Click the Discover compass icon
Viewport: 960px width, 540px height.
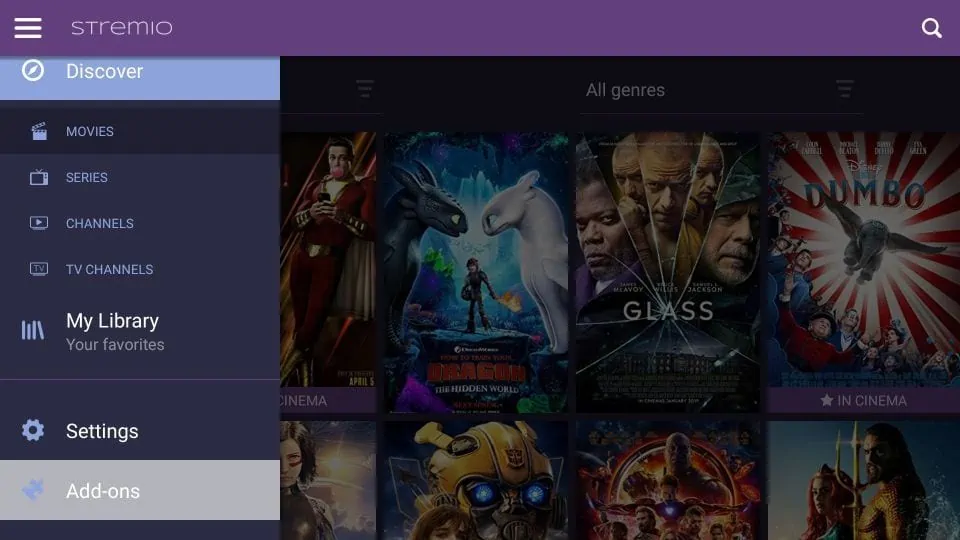33,70
